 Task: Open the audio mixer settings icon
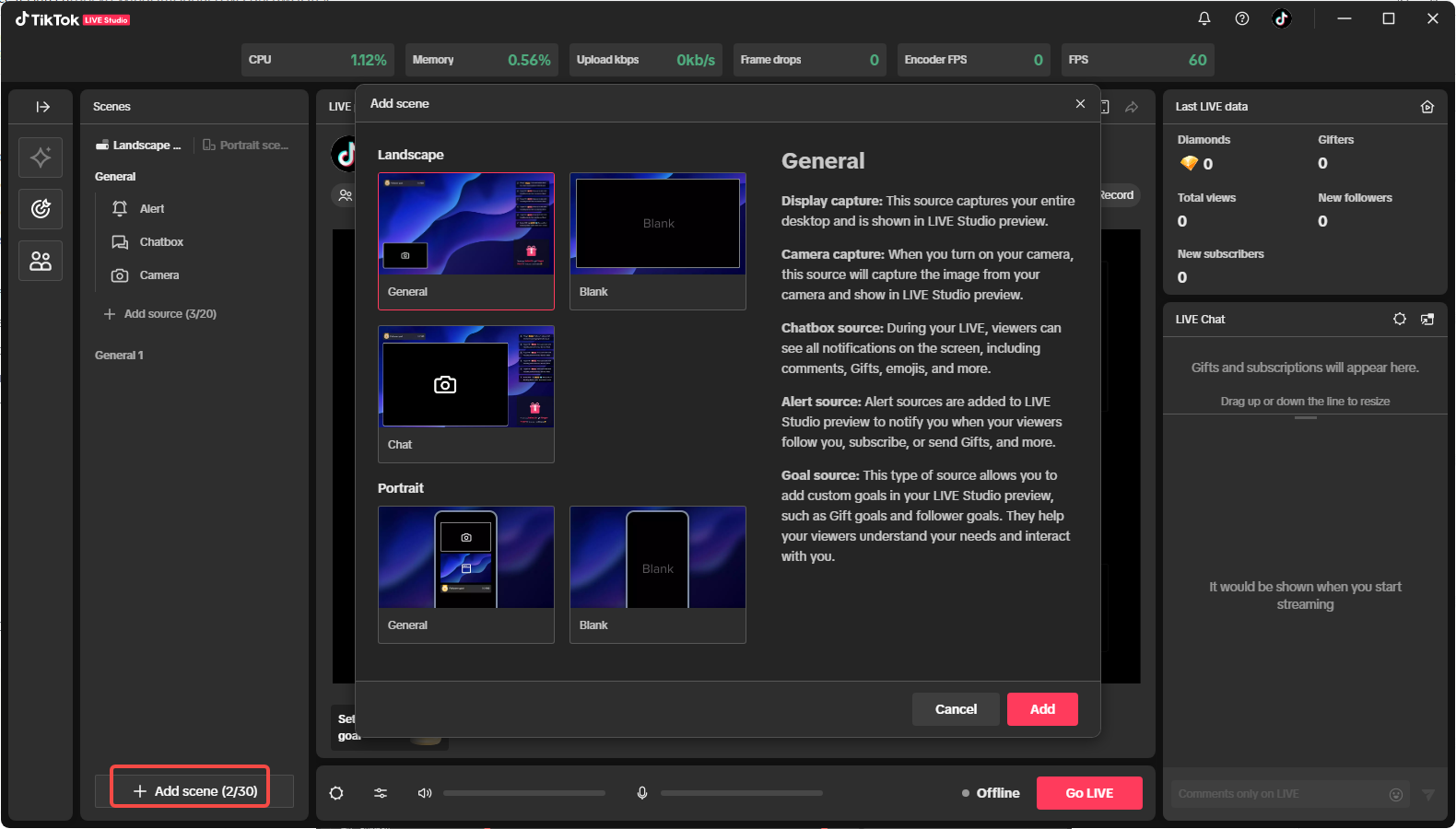point(381,793)
